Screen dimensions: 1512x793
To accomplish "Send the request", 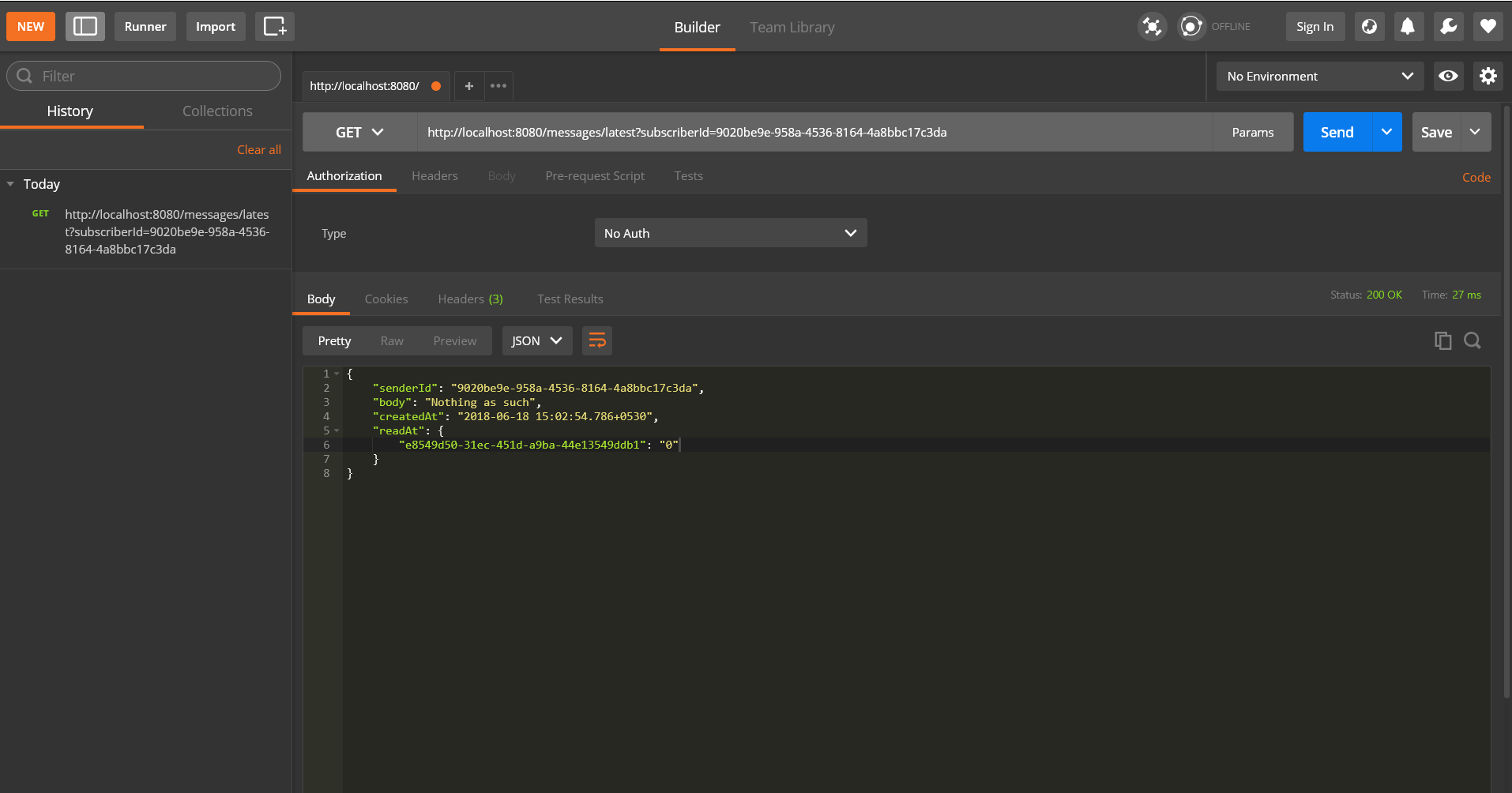I will tap(1337, 132).
